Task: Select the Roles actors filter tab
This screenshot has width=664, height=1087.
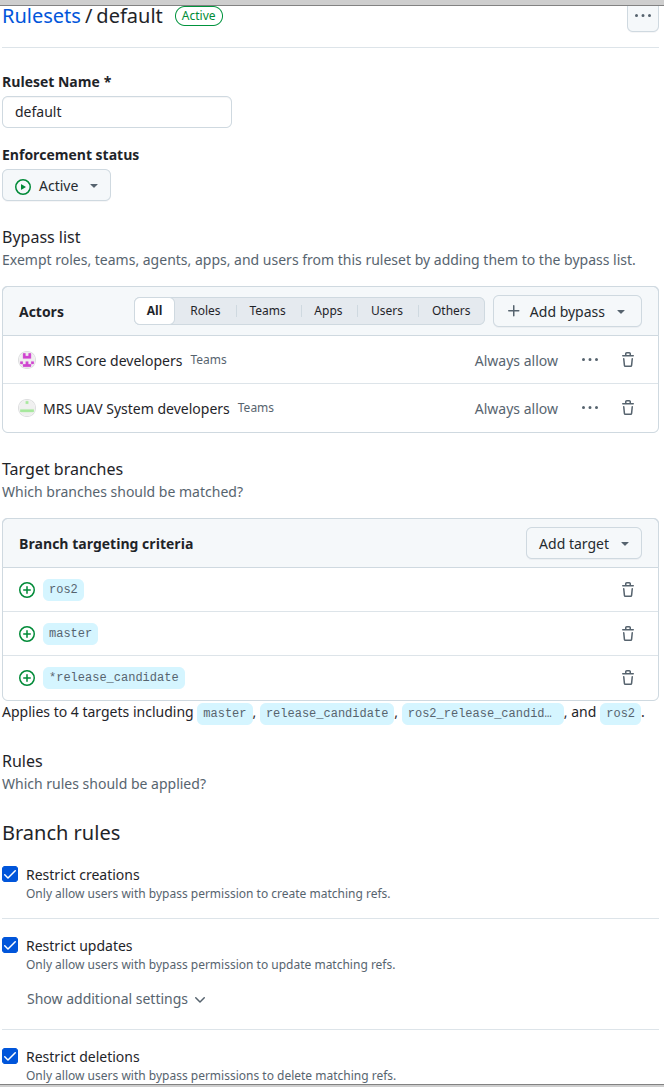Action: click(205, 311)
